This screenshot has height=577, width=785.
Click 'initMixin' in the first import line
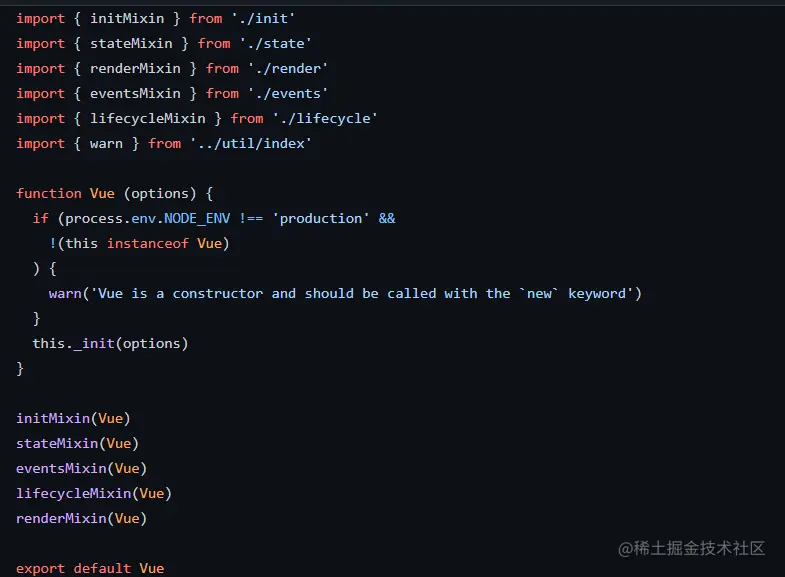(127, 19)
